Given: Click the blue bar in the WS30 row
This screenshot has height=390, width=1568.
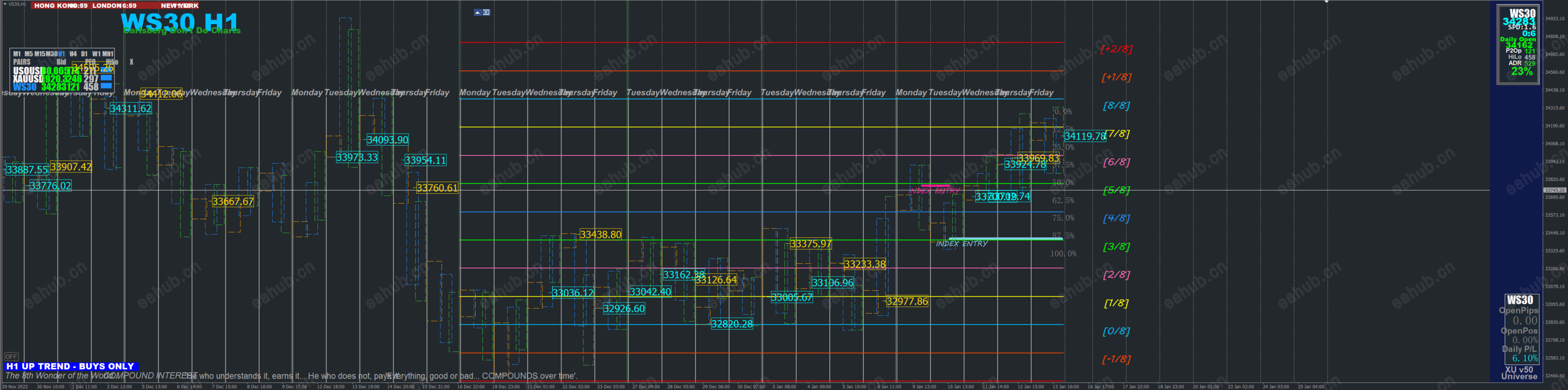Looking at the screenshot, I should [x=107, y=87].
